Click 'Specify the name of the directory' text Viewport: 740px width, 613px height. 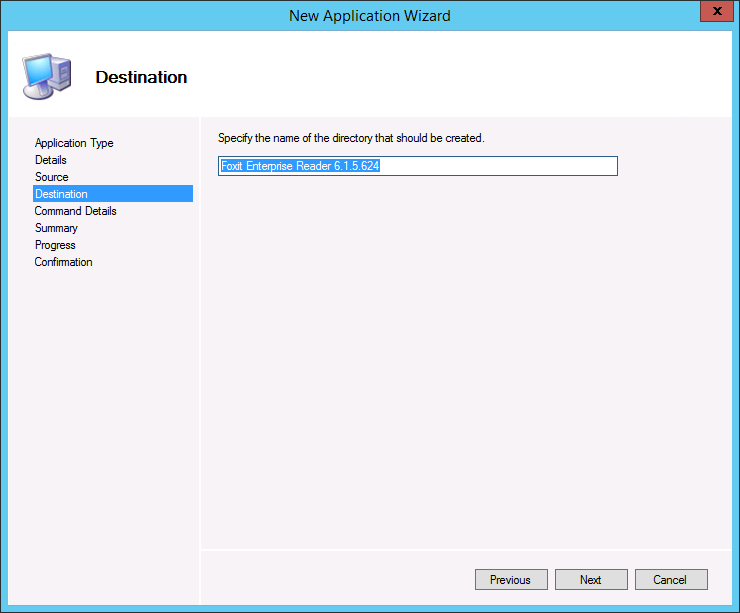pos(351,138)
